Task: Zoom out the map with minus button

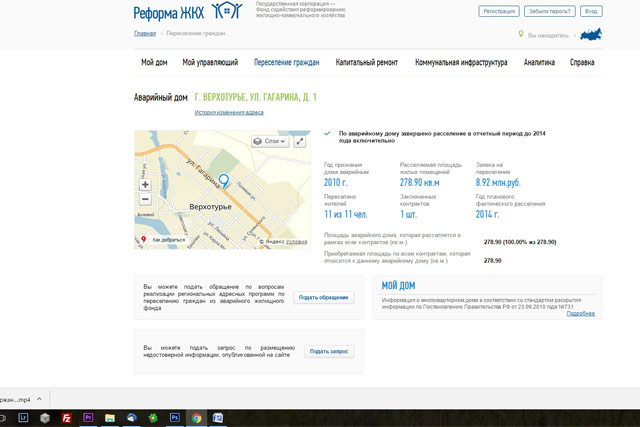Action: (x=145, y=199)
